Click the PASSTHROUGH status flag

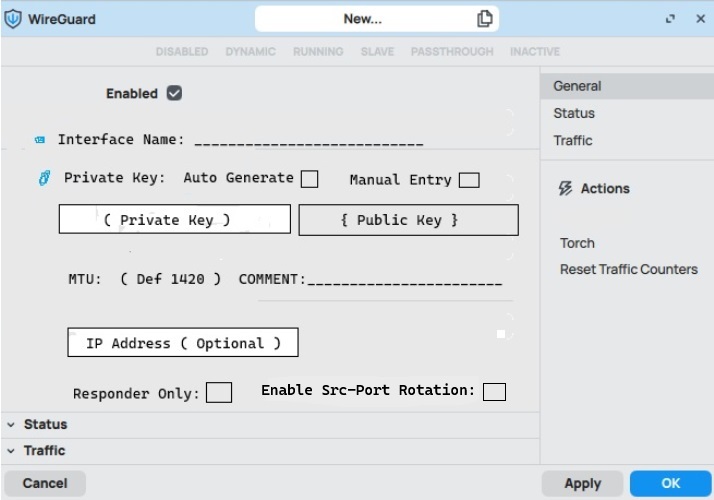click(x=452, y=51)
